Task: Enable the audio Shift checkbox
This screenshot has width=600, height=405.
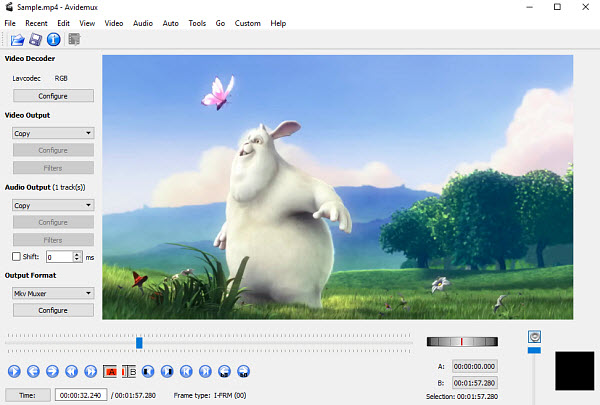Action: tap(16, 256)
